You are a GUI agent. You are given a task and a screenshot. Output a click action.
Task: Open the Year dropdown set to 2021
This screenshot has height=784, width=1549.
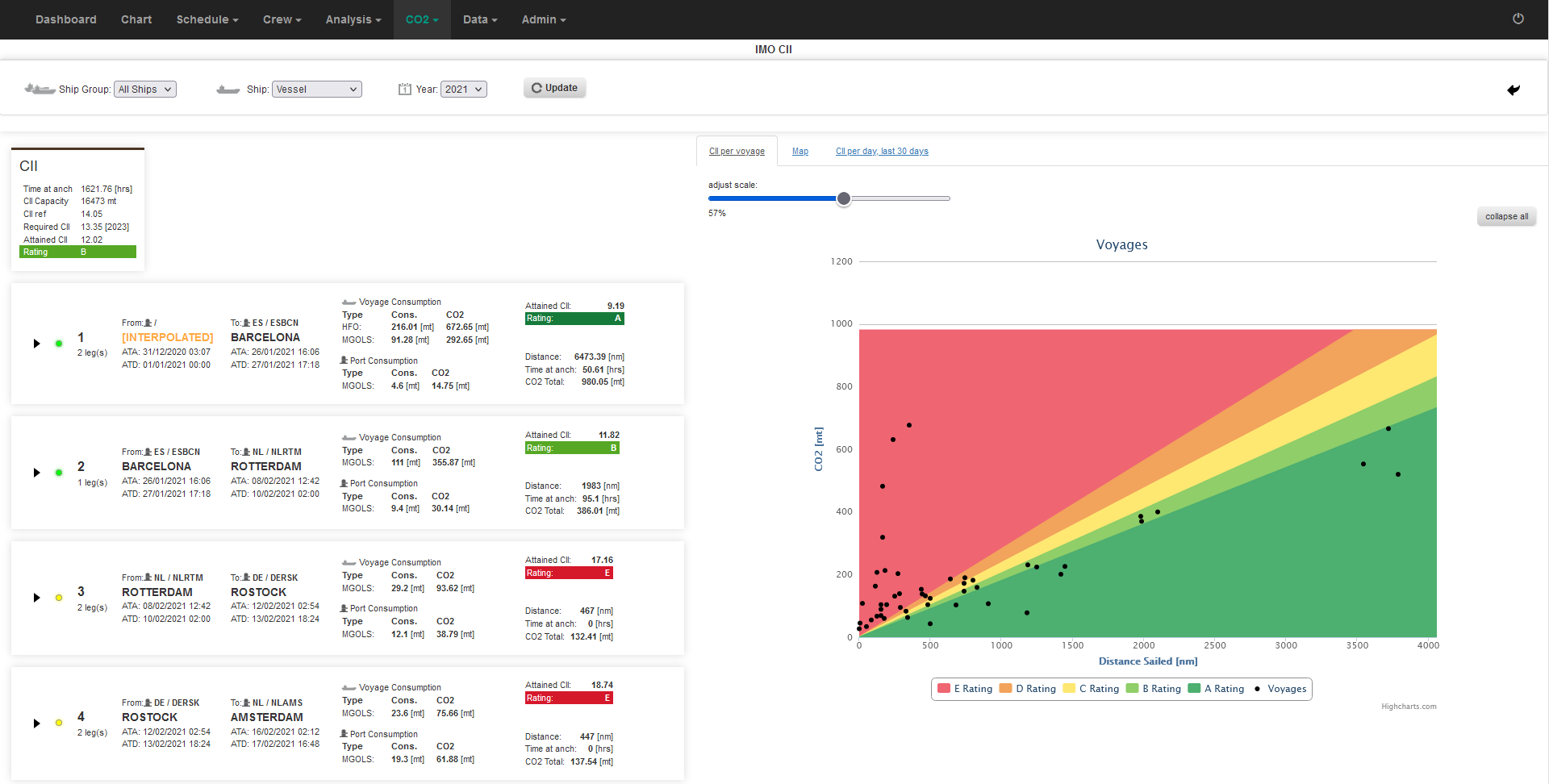tap(463, 89)
